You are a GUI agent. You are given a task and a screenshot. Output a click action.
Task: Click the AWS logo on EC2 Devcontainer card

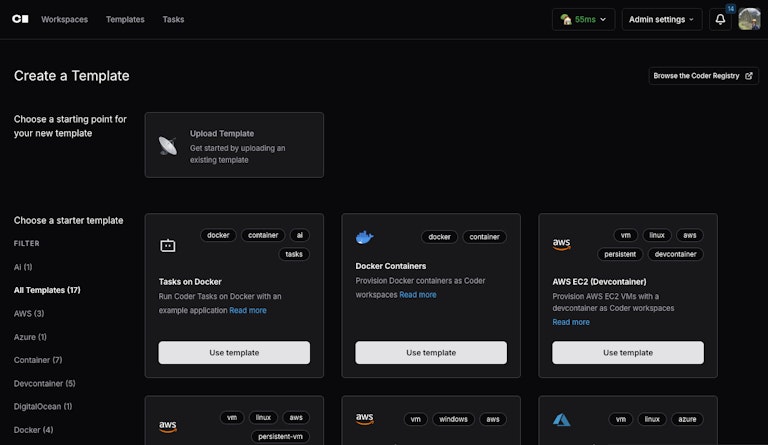(x=561, y=244)
